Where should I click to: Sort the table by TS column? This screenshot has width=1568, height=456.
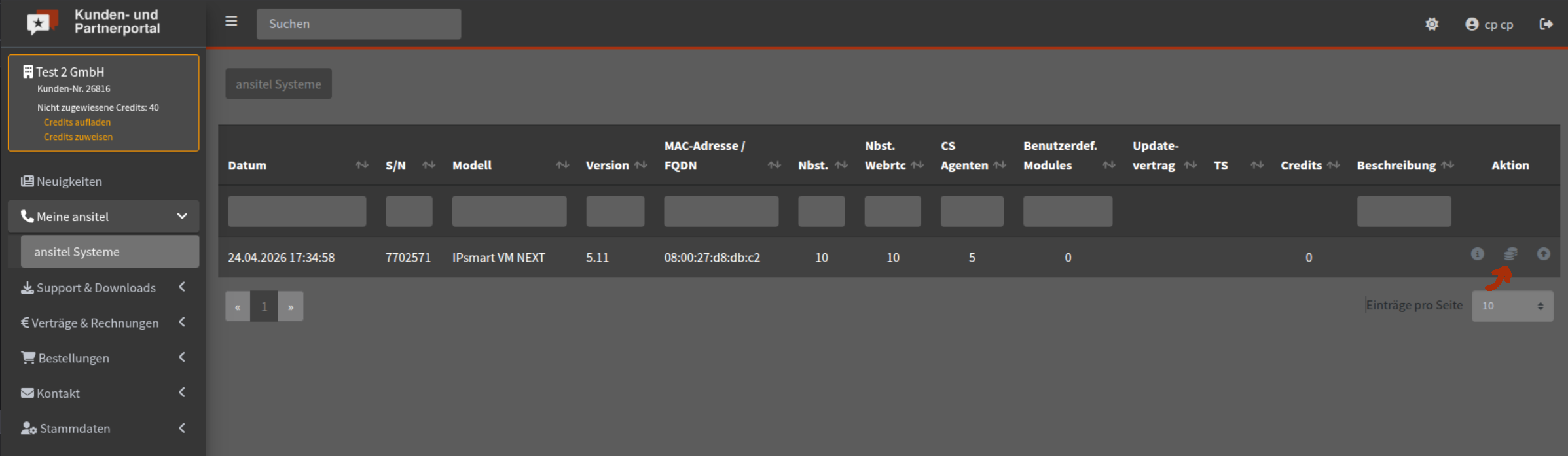(1257, 165)
